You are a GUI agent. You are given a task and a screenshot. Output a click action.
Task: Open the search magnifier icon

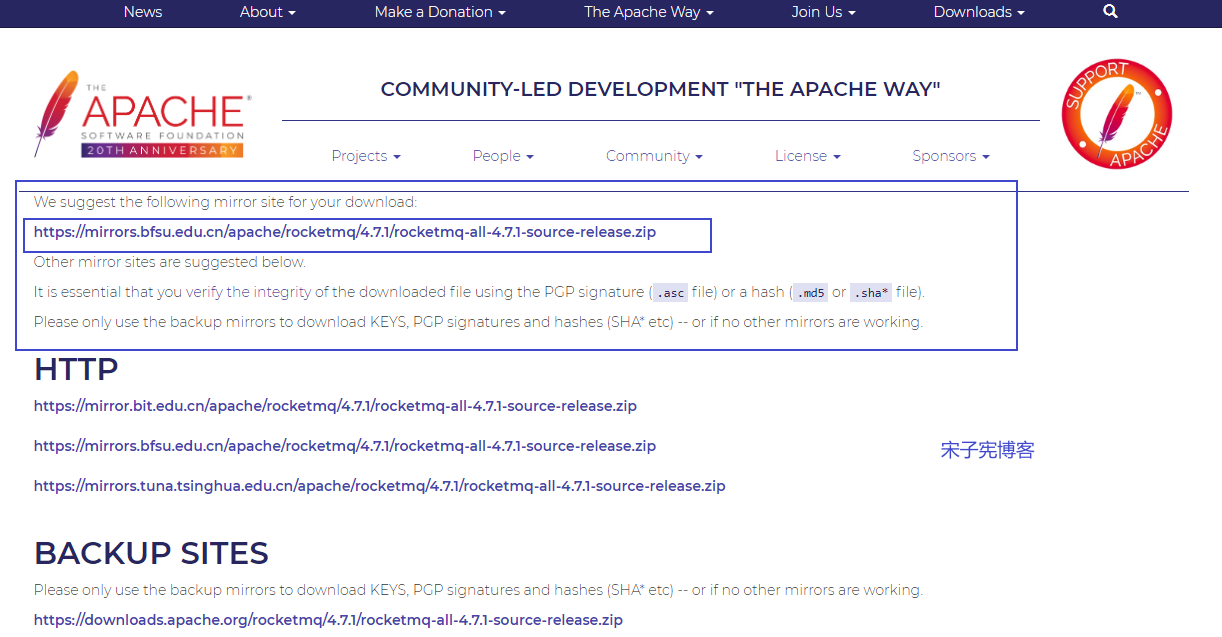click(x=1110, y=12)
